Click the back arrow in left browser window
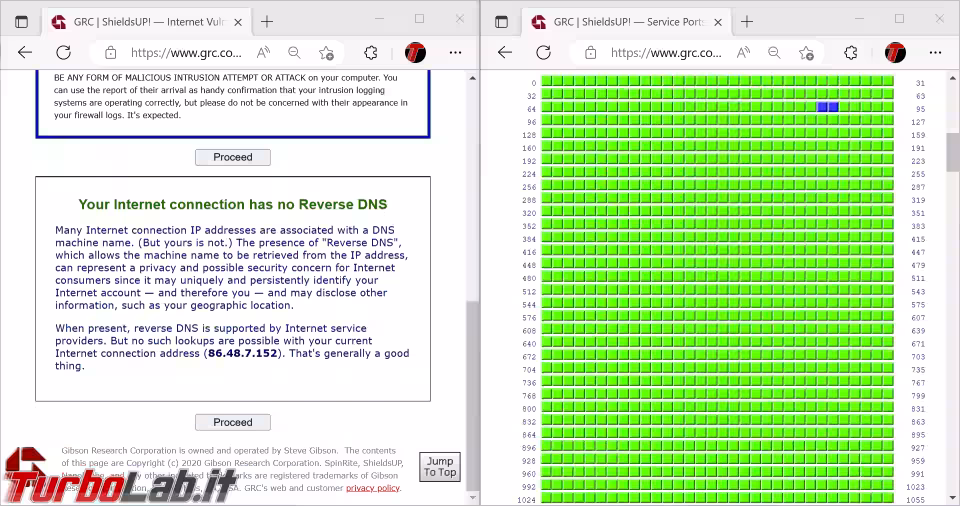This screenshot has width=960, height=506. click(24, 53)
